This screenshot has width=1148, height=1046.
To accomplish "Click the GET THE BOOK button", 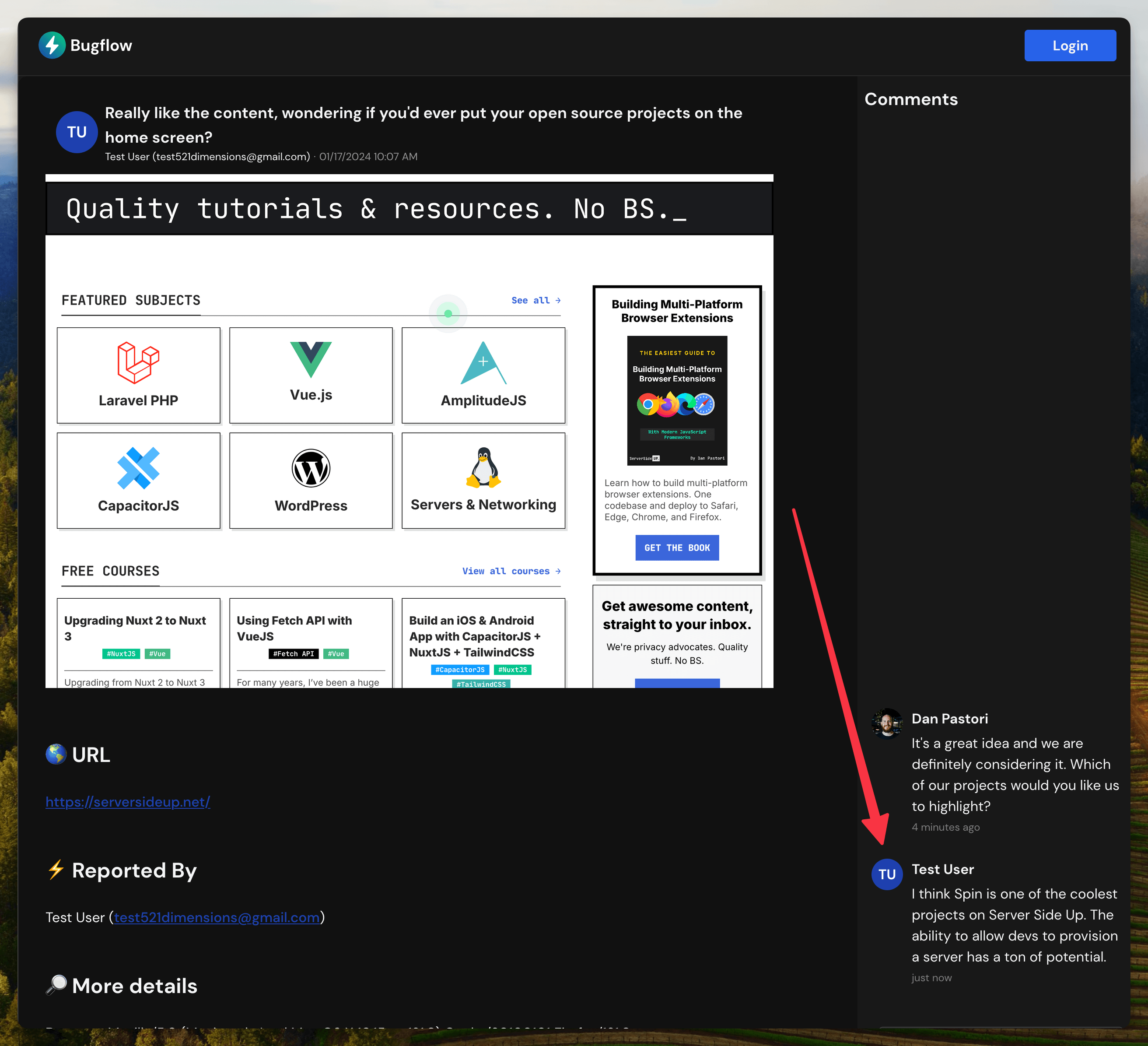I will pyautogui.click(x=677, y=548).
